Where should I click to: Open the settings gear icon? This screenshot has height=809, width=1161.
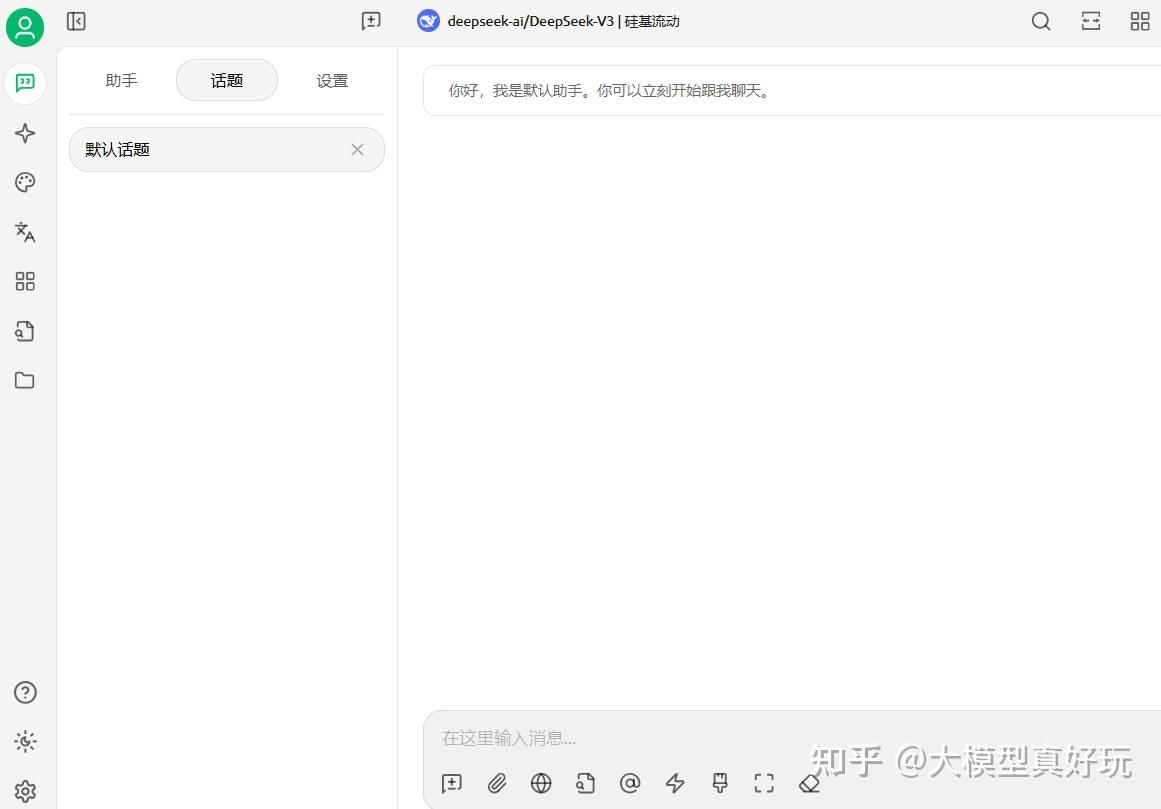click(x=25, y=790)
